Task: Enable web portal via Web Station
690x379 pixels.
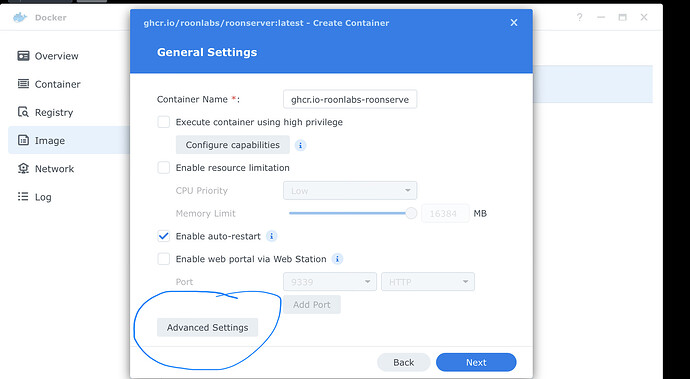Action: click(x=164, y=259)
